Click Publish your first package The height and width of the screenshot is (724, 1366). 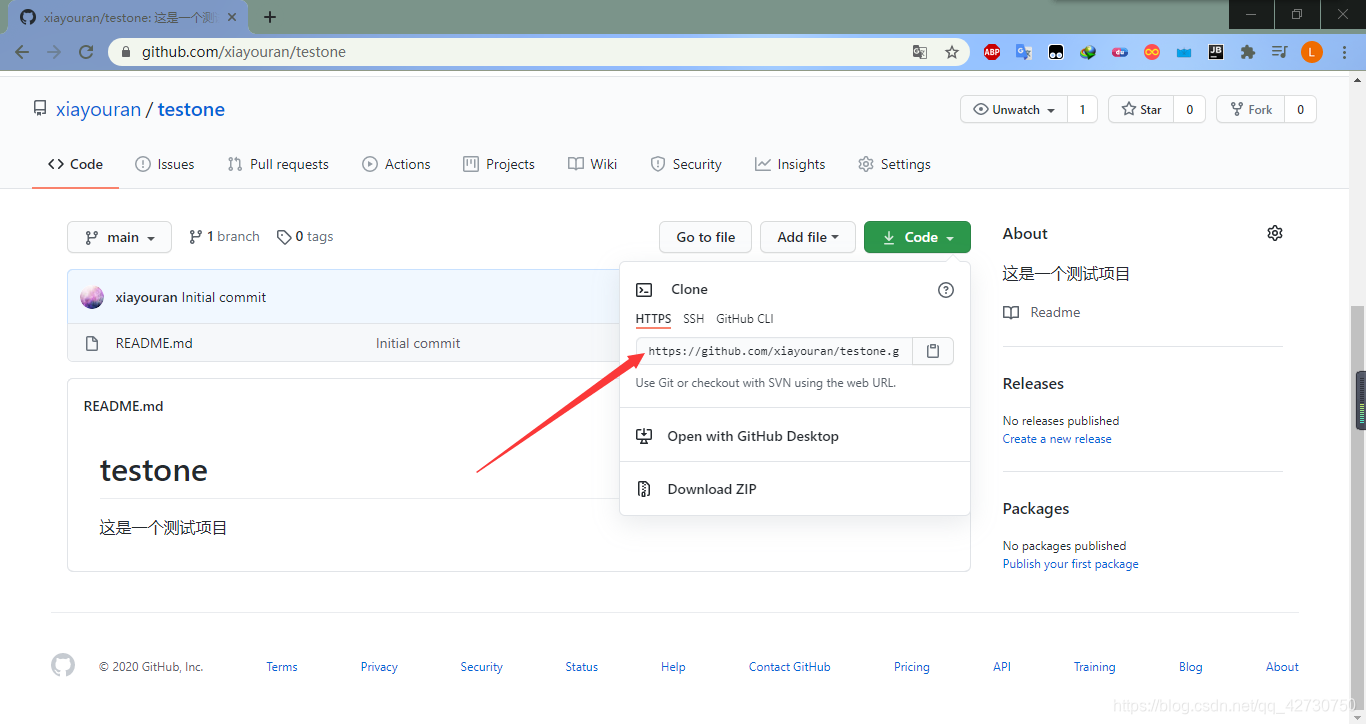click(1070, 564)
